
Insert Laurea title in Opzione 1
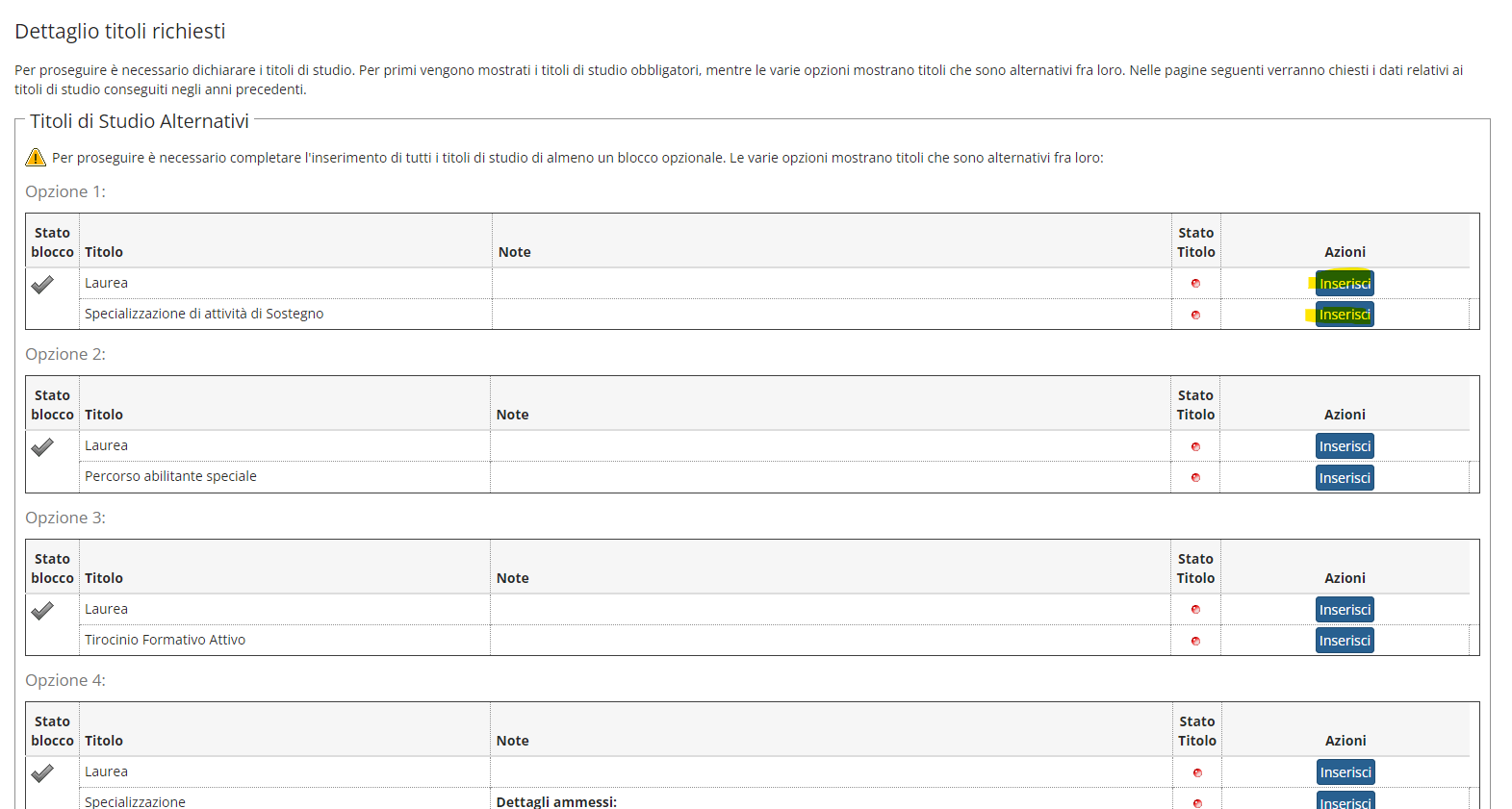tap(1345, 284)
